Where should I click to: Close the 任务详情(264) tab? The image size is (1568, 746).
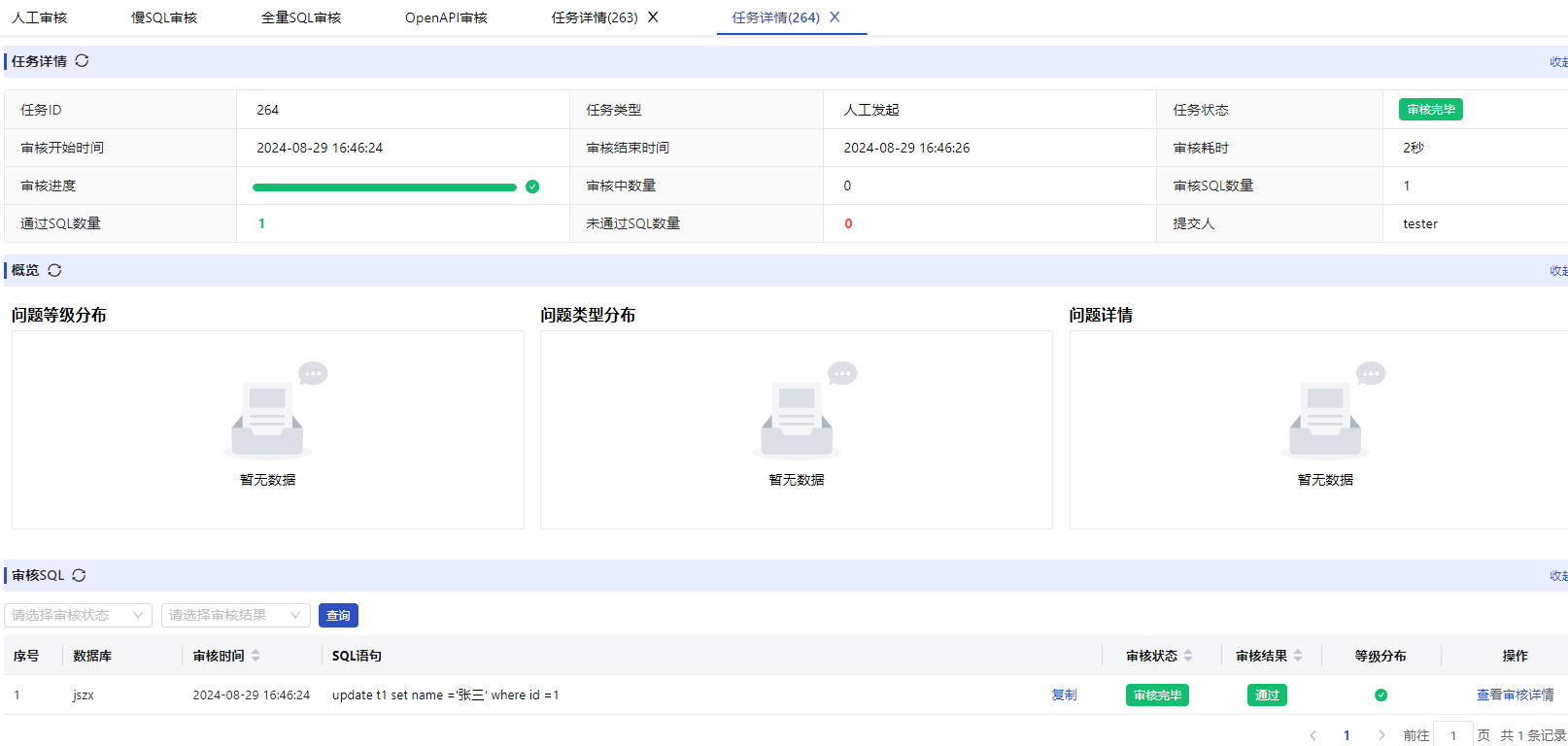[x=835, y=17]
